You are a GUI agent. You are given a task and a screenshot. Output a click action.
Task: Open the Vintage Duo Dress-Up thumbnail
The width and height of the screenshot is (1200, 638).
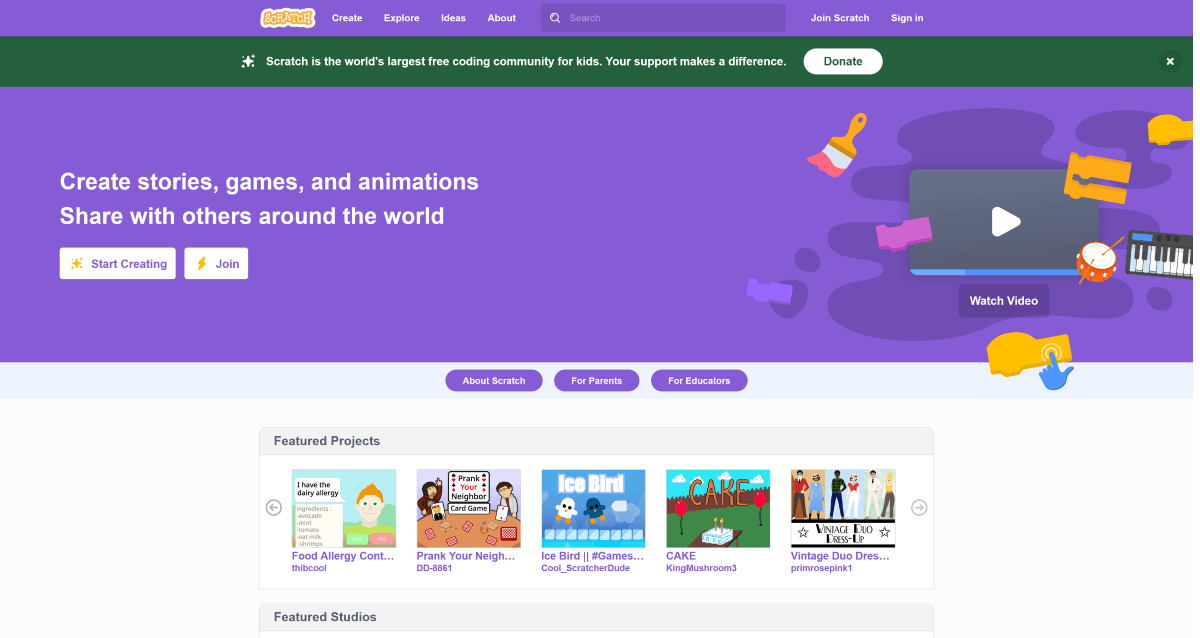(x=843, y=508)
